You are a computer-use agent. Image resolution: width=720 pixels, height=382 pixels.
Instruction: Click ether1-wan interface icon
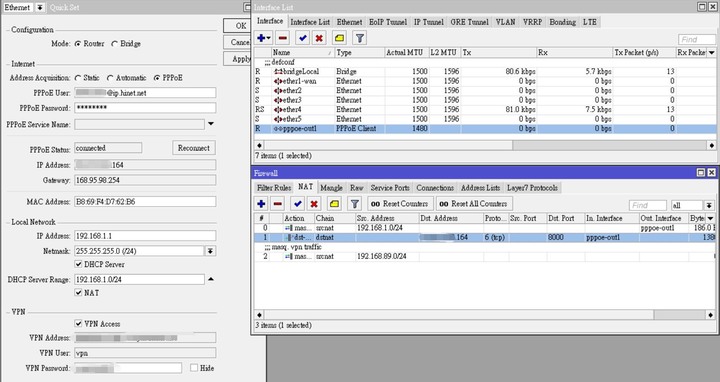(278, 81)
